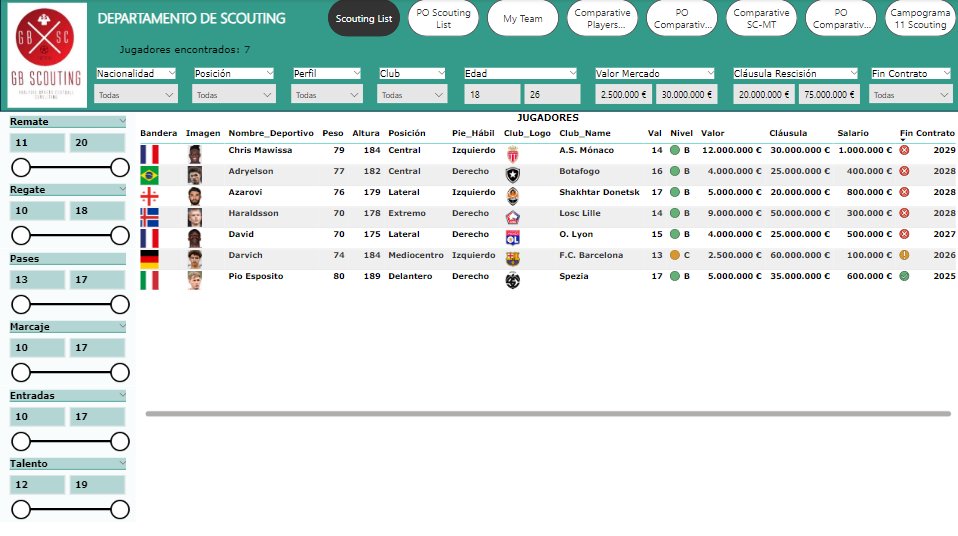Click the O. Lyon club logo

click(x=513, y=238)
